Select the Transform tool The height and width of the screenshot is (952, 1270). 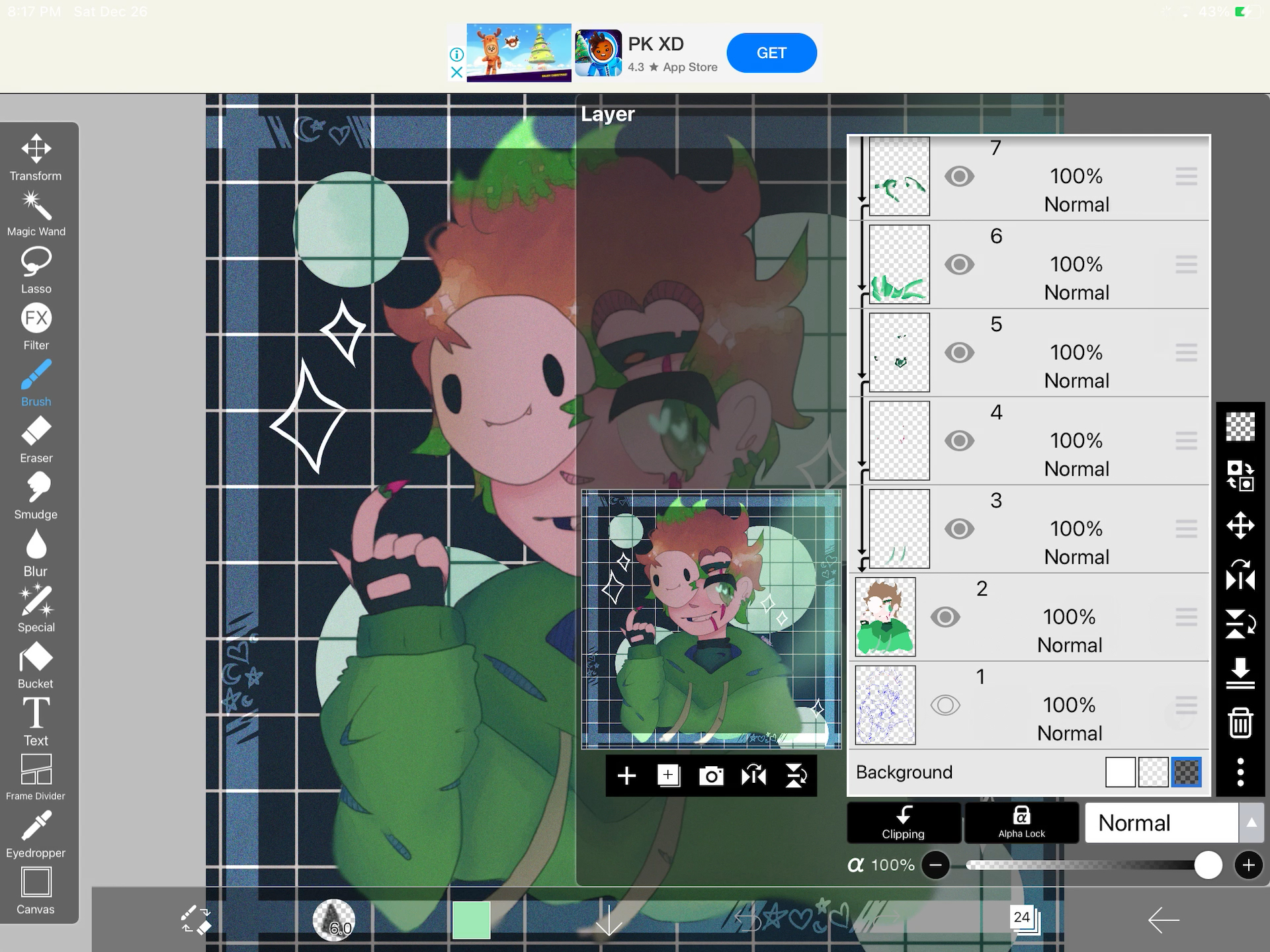click(36, 157)
